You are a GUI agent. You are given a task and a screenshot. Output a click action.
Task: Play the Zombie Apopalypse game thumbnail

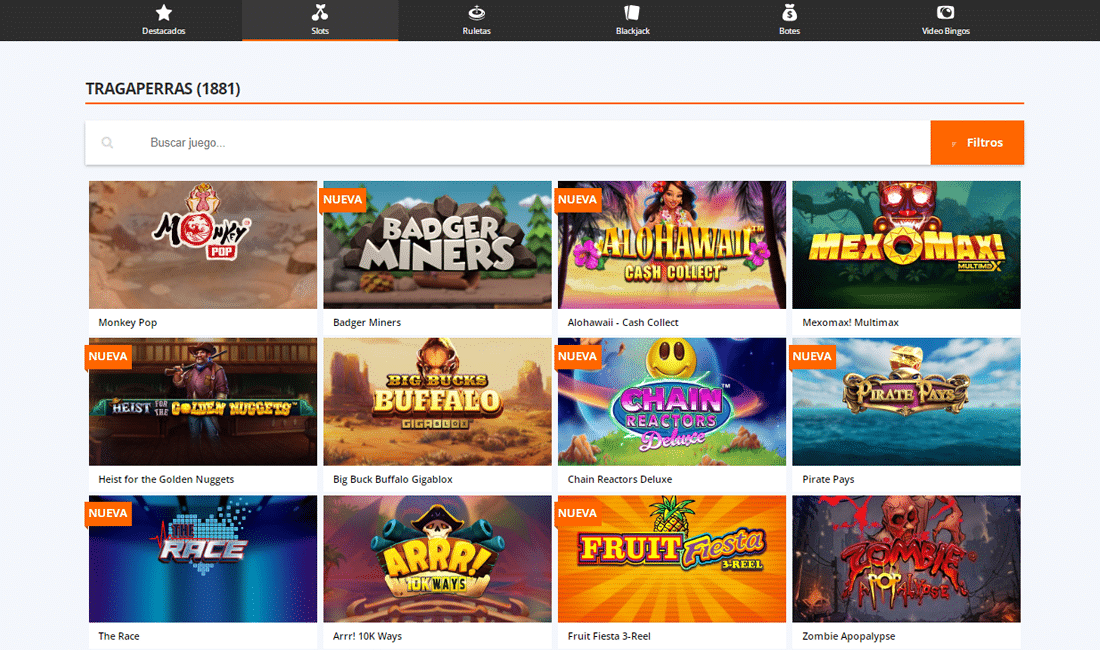[906, 559]
